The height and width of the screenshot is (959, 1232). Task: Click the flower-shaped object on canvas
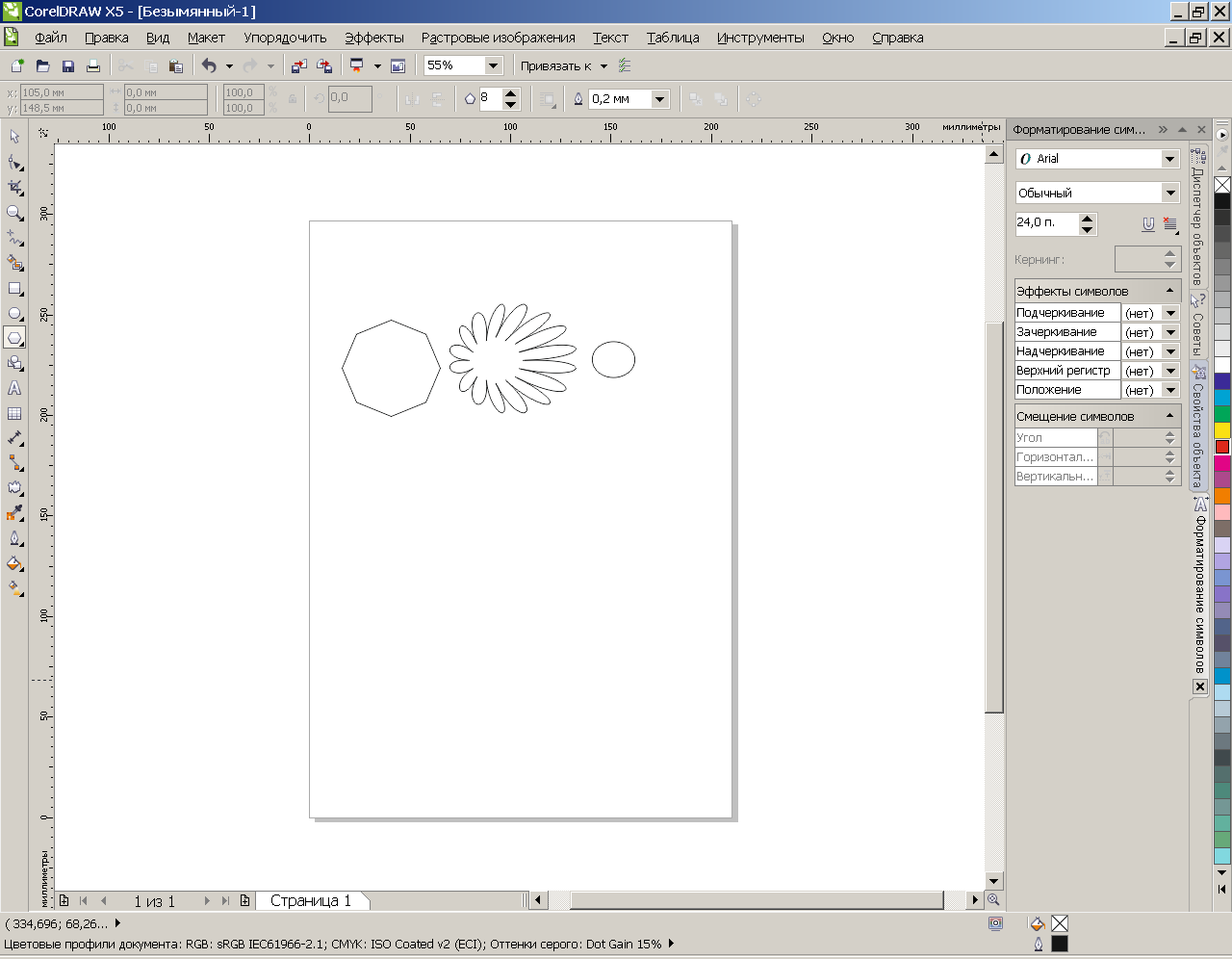[x=513, y=358]
